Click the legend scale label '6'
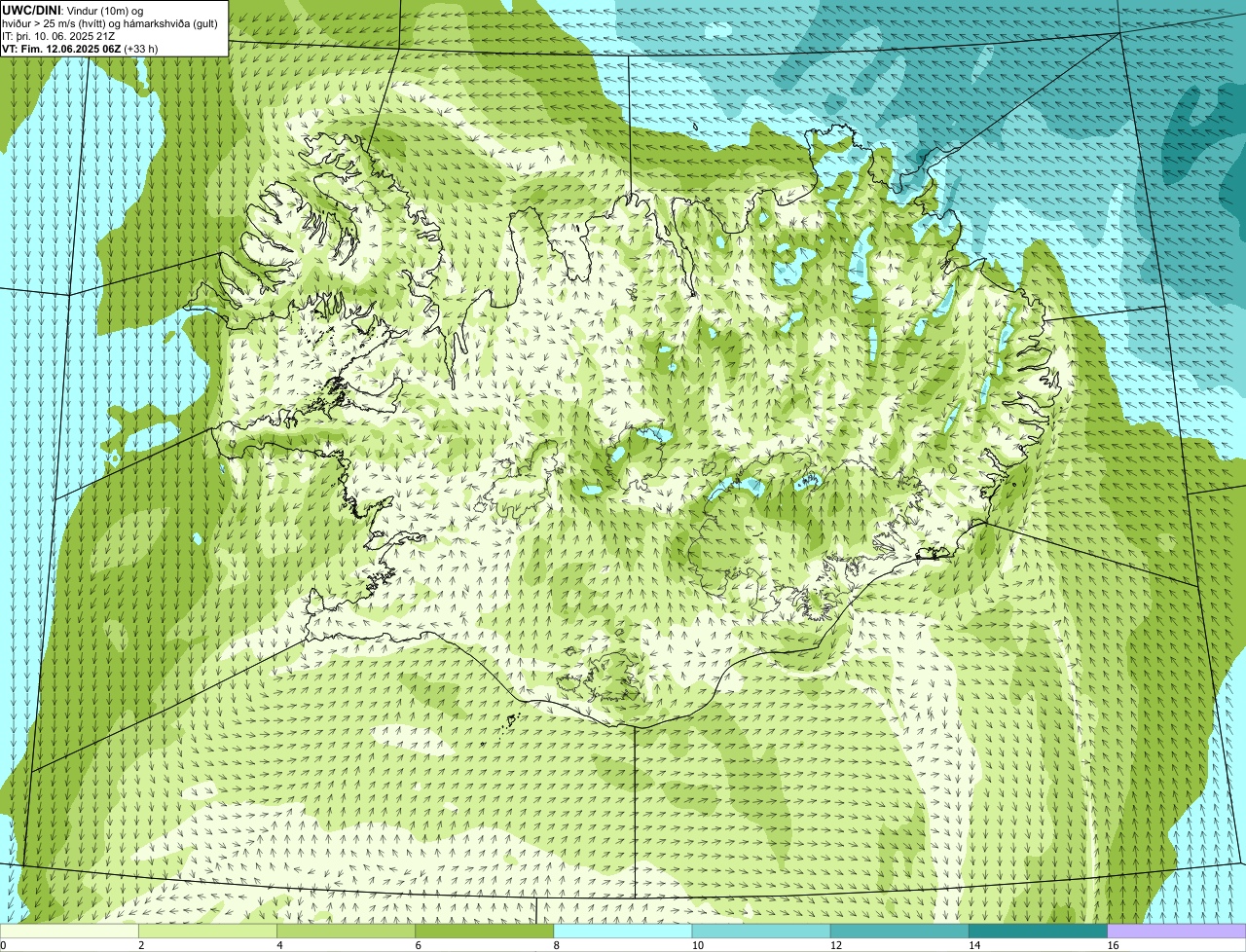The width and height of the screenshot is (1246, 952). 419,945
